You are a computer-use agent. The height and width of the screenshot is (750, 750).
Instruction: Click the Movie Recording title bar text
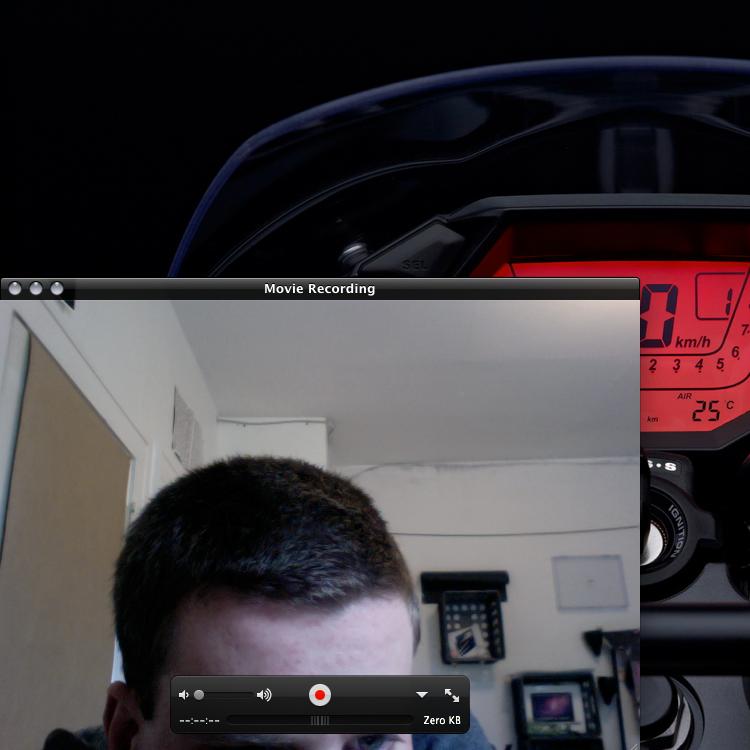tap(319, 289)
